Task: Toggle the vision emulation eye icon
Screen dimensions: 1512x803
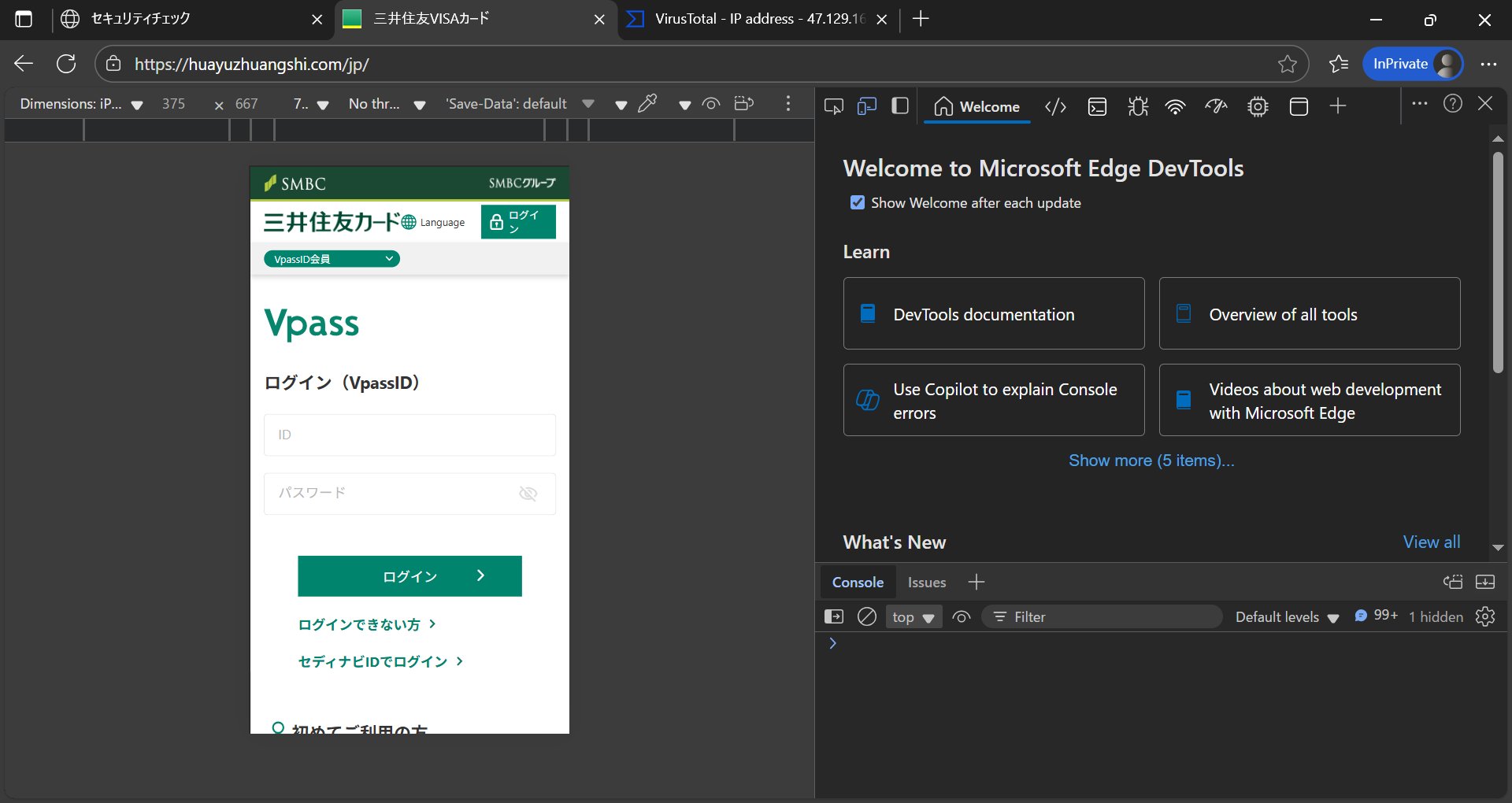Action: 711,103
